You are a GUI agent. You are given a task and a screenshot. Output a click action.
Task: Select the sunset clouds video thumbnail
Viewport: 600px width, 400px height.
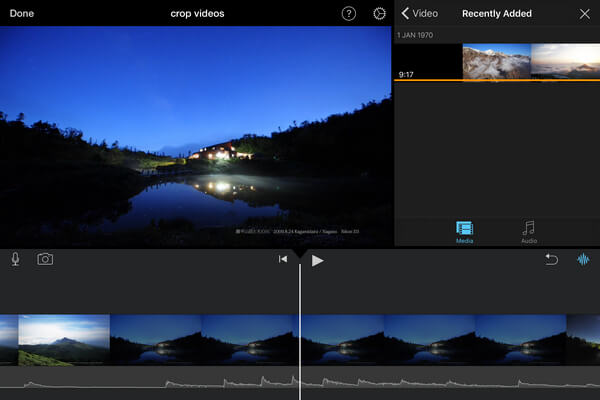coord(565,62)
